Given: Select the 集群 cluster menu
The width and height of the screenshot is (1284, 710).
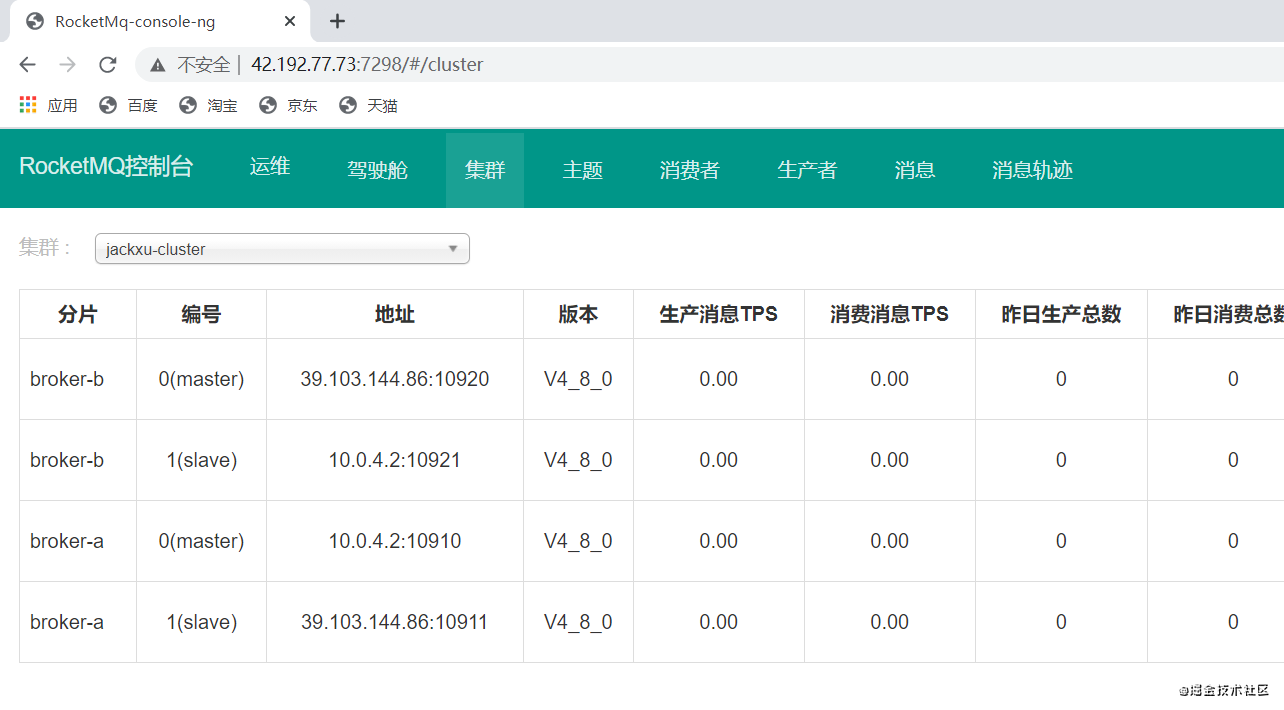Looking at the screenshot, I should point(485,170).
